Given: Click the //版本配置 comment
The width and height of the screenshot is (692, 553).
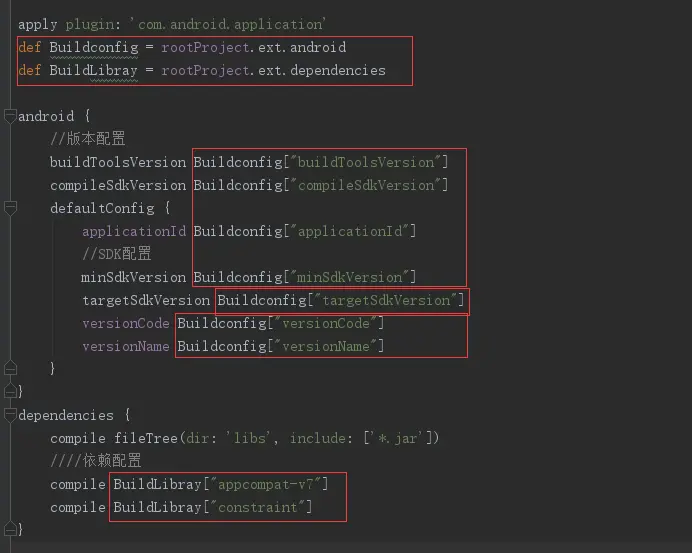Looking at the screenshot, I should [87, 139].
